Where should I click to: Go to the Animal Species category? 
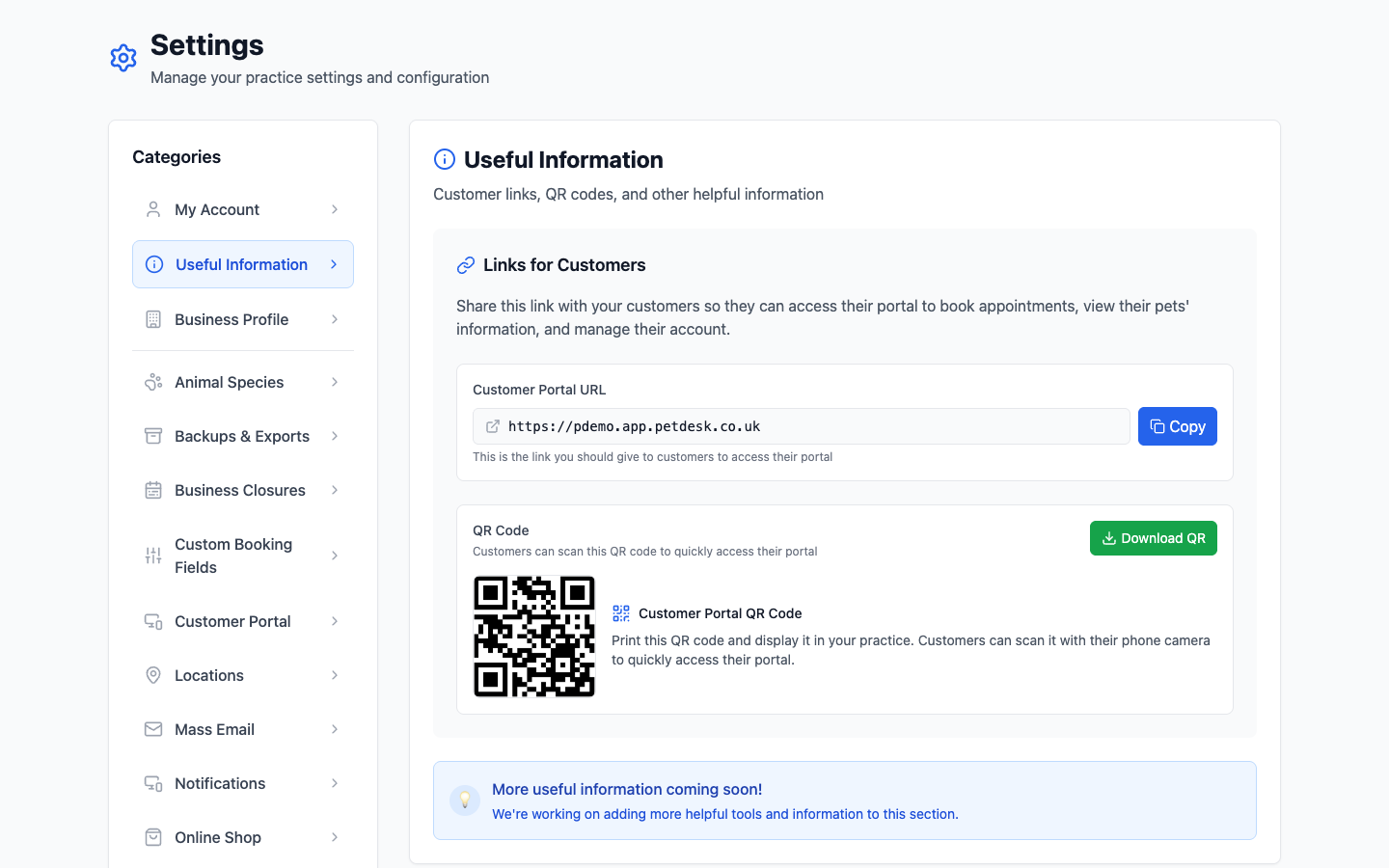(243, 382)
